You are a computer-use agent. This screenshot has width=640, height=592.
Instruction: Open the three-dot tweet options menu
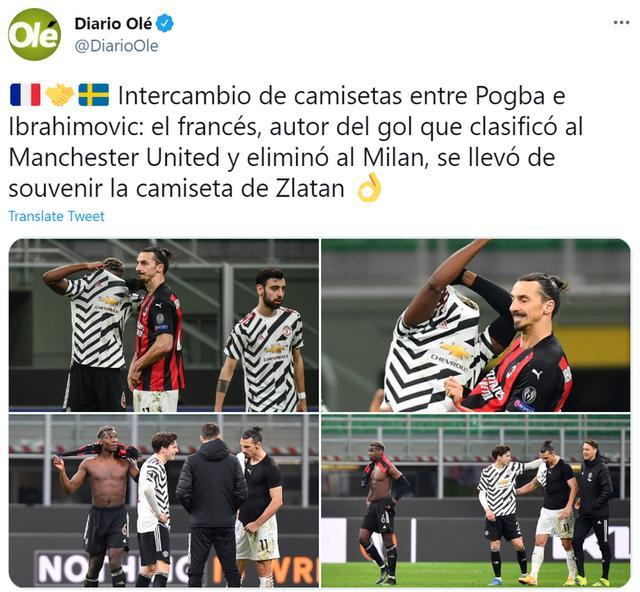click(x=621, y=22)
